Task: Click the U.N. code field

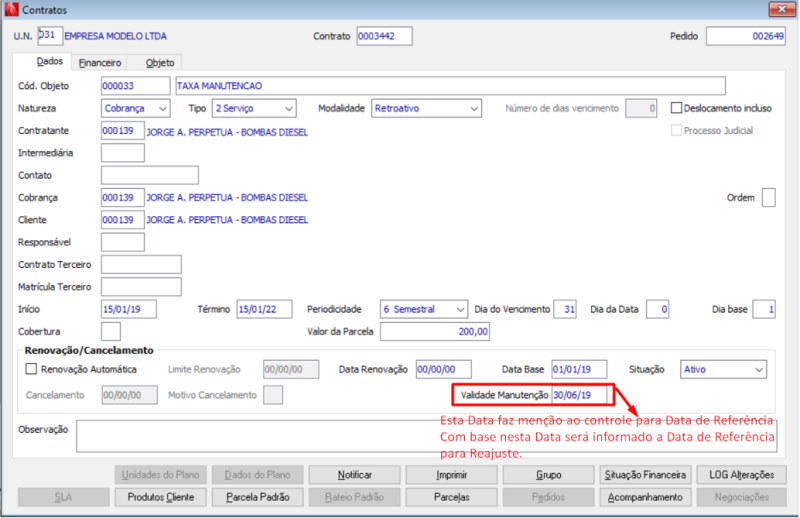Action: (50, 36)
